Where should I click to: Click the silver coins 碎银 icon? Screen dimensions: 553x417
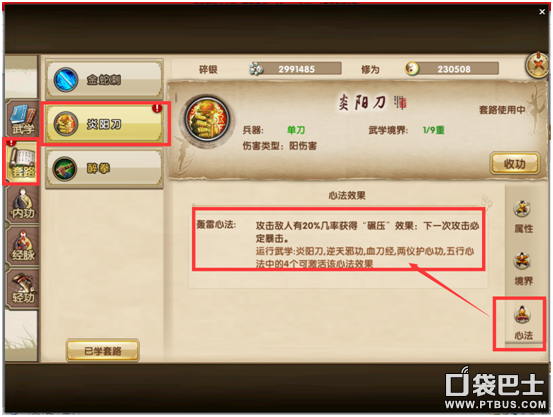[x=256, y=68]
